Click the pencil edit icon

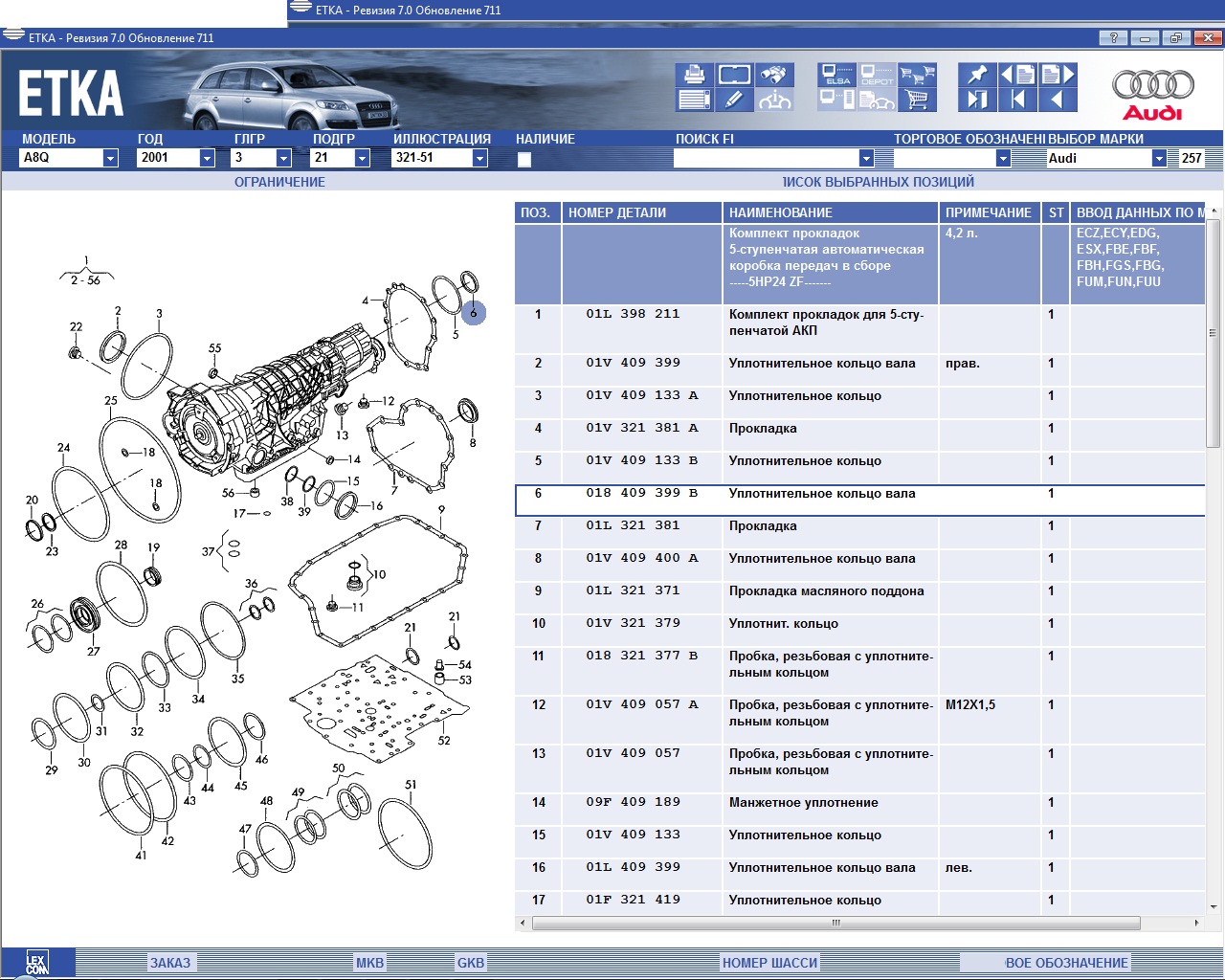[734, 99]
